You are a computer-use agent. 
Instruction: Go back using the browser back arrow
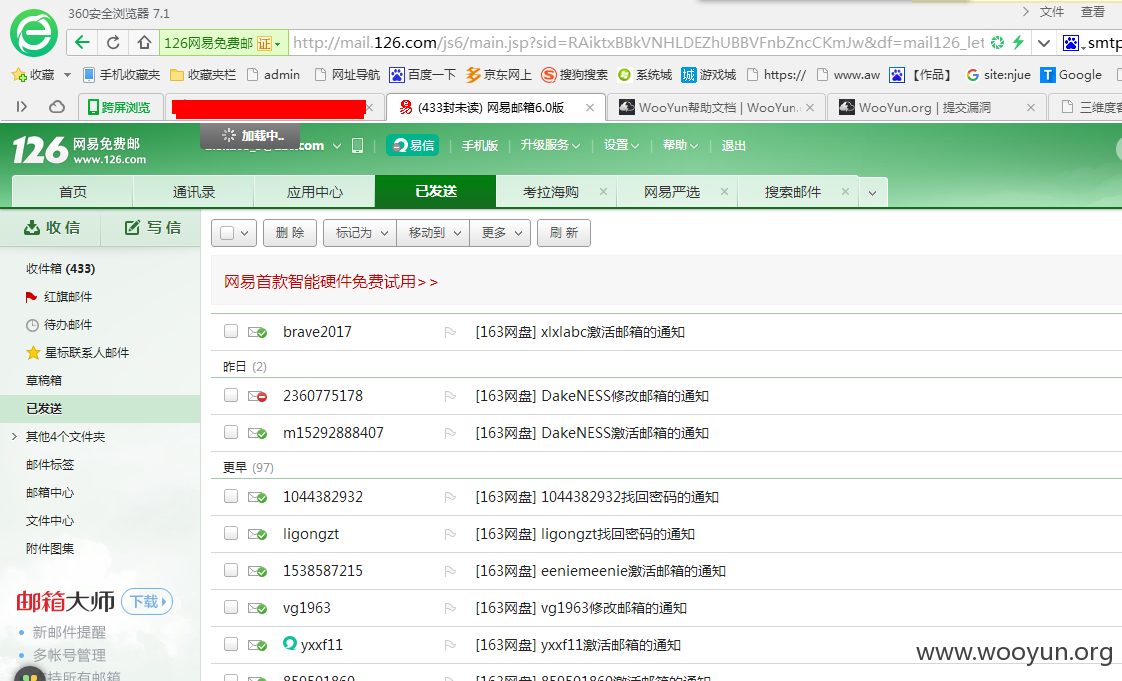click(82, 42)
